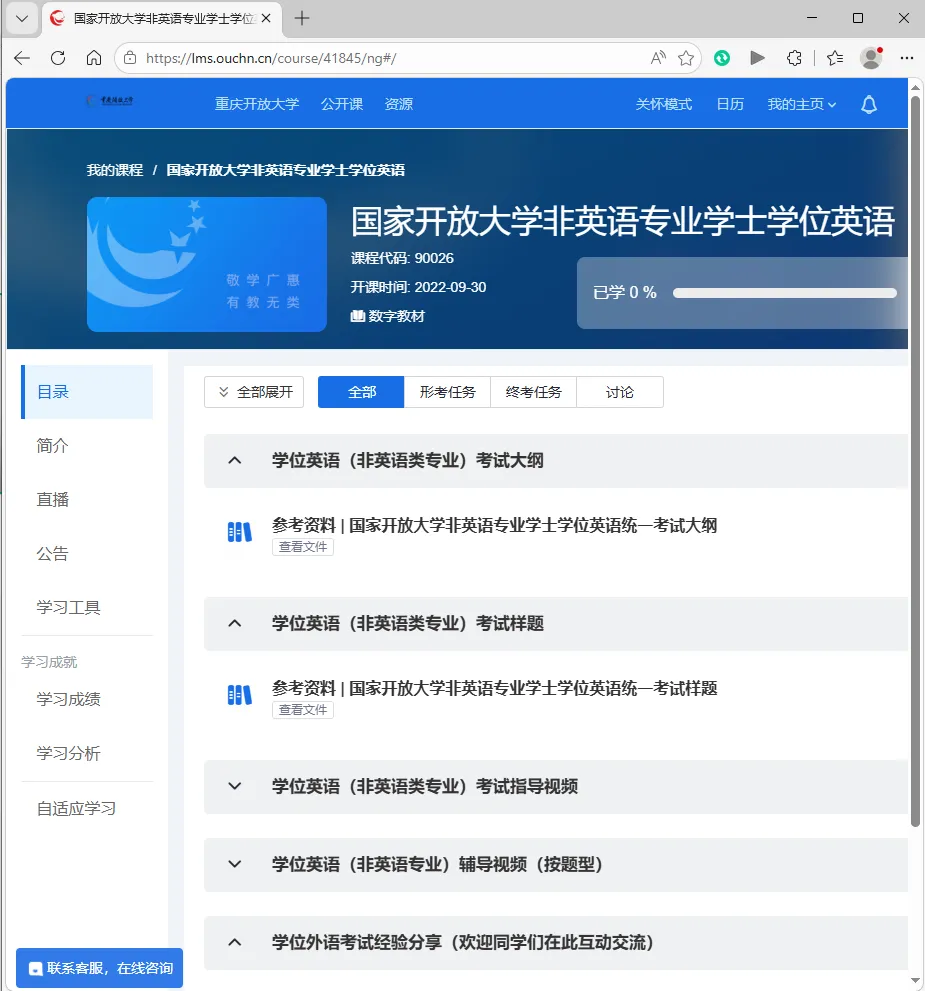Viewport: 925px width, 991px height.
Task: Click the gray play-arrow extension icon
Action: (758, 58)
